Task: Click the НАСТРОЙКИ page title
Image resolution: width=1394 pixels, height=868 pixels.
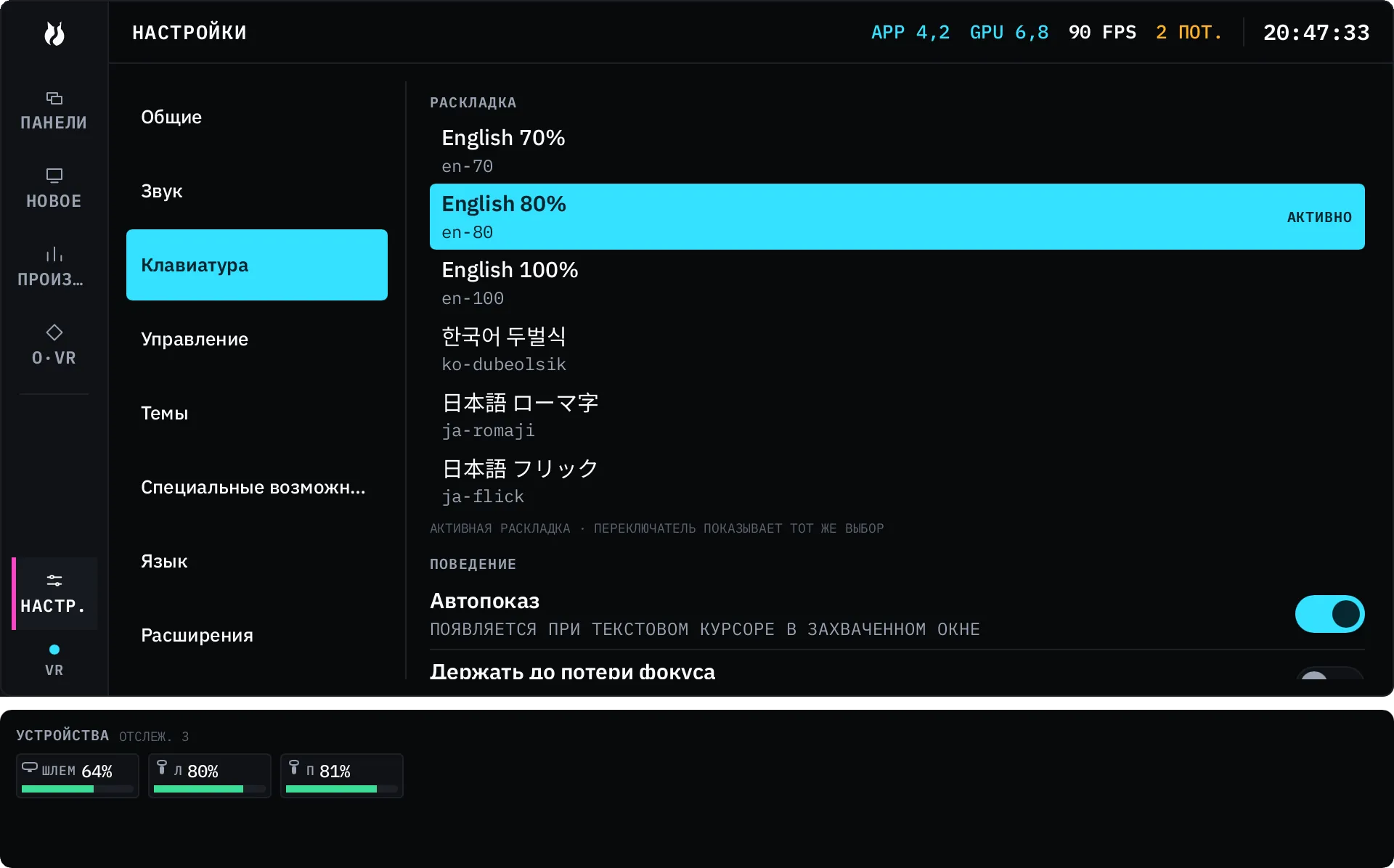Action: pos(189,33)
